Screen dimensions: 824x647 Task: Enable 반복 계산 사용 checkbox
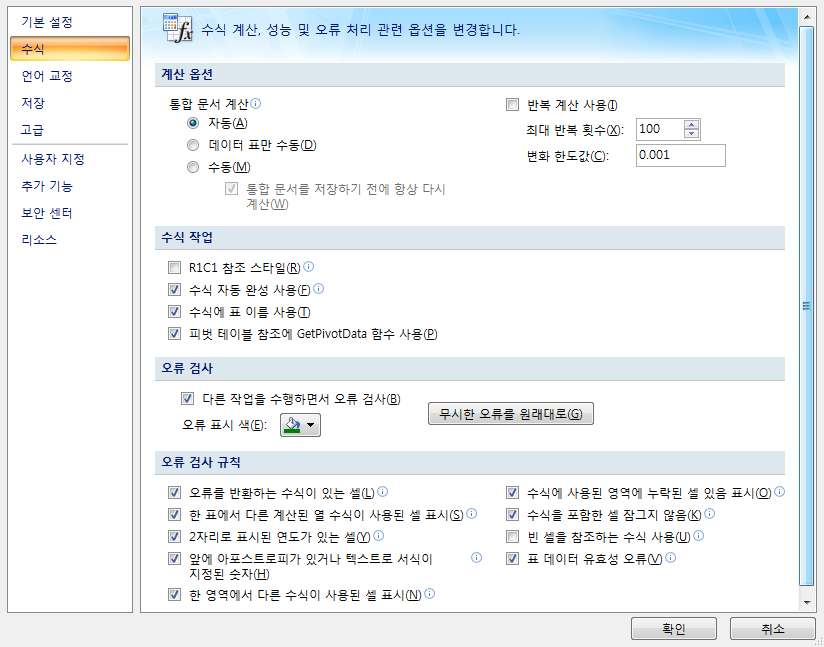click(512, 105)
